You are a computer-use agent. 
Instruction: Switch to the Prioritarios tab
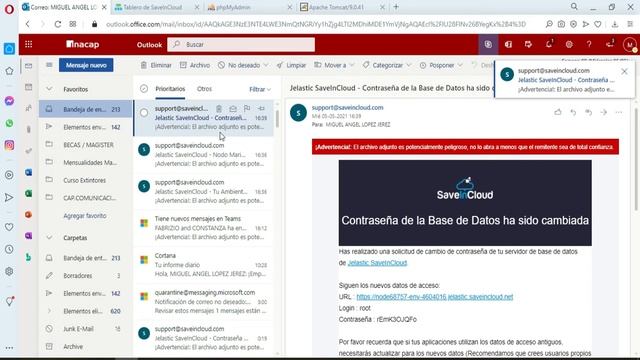(170, 89)
